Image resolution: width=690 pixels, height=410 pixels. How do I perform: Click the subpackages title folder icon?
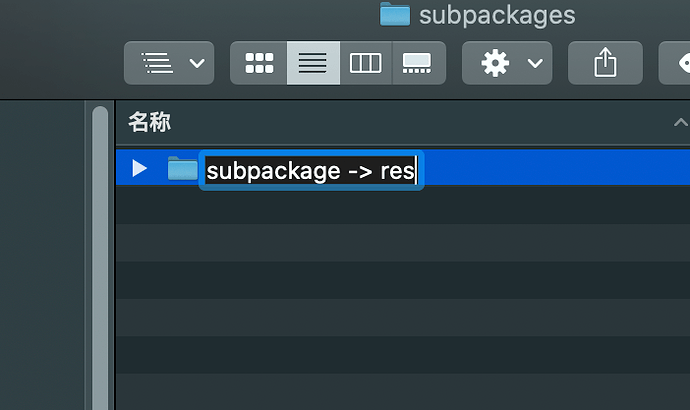point(395,15)
